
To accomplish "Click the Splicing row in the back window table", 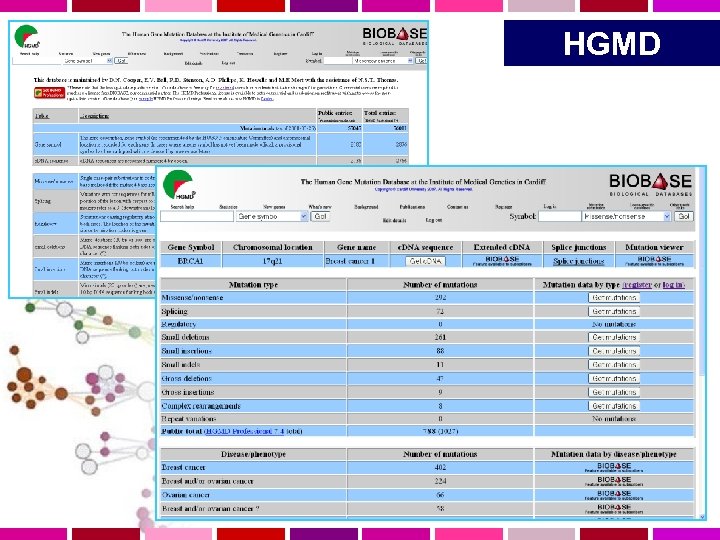I will click(95, 201).
